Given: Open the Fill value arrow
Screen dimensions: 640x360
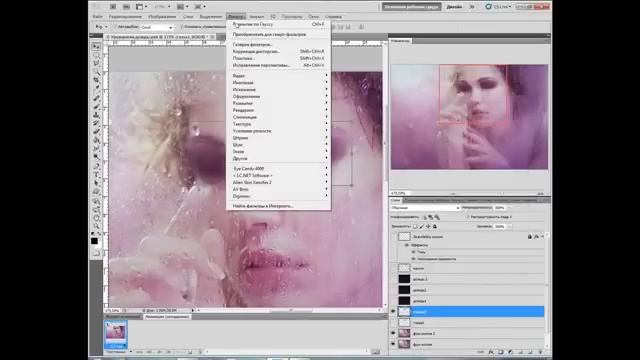Looking at the screenshot, I should coord(509,226).
